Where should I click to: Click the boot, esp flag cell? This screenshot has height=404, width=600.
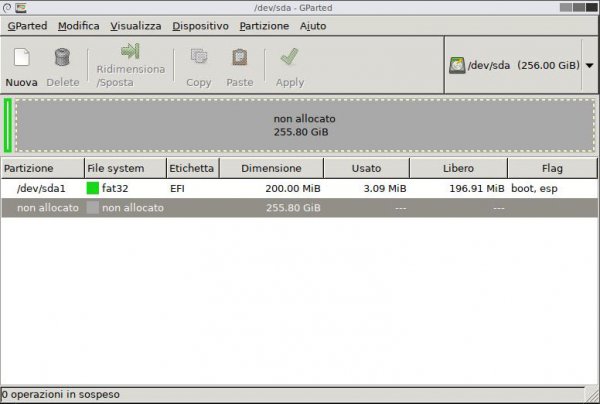coord(534,188)
